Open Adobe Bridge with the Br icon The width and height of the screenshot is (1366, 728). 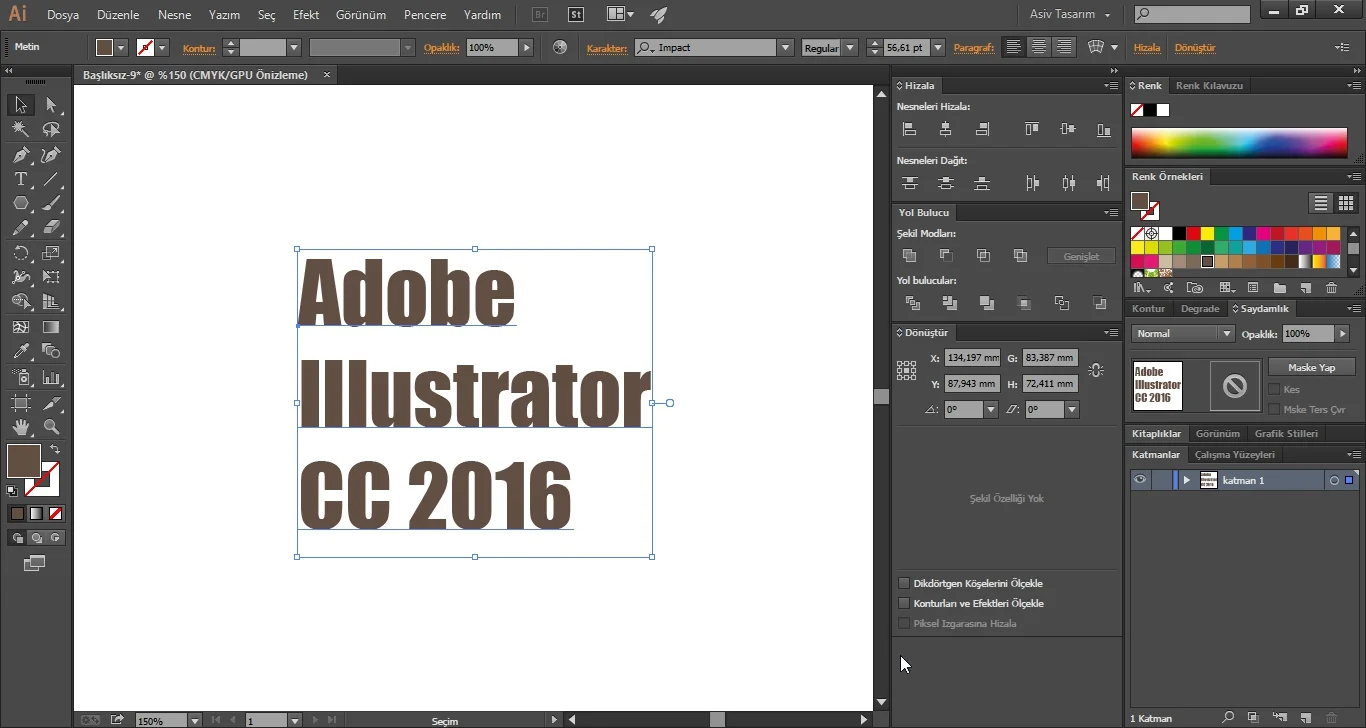coord(541,15)
